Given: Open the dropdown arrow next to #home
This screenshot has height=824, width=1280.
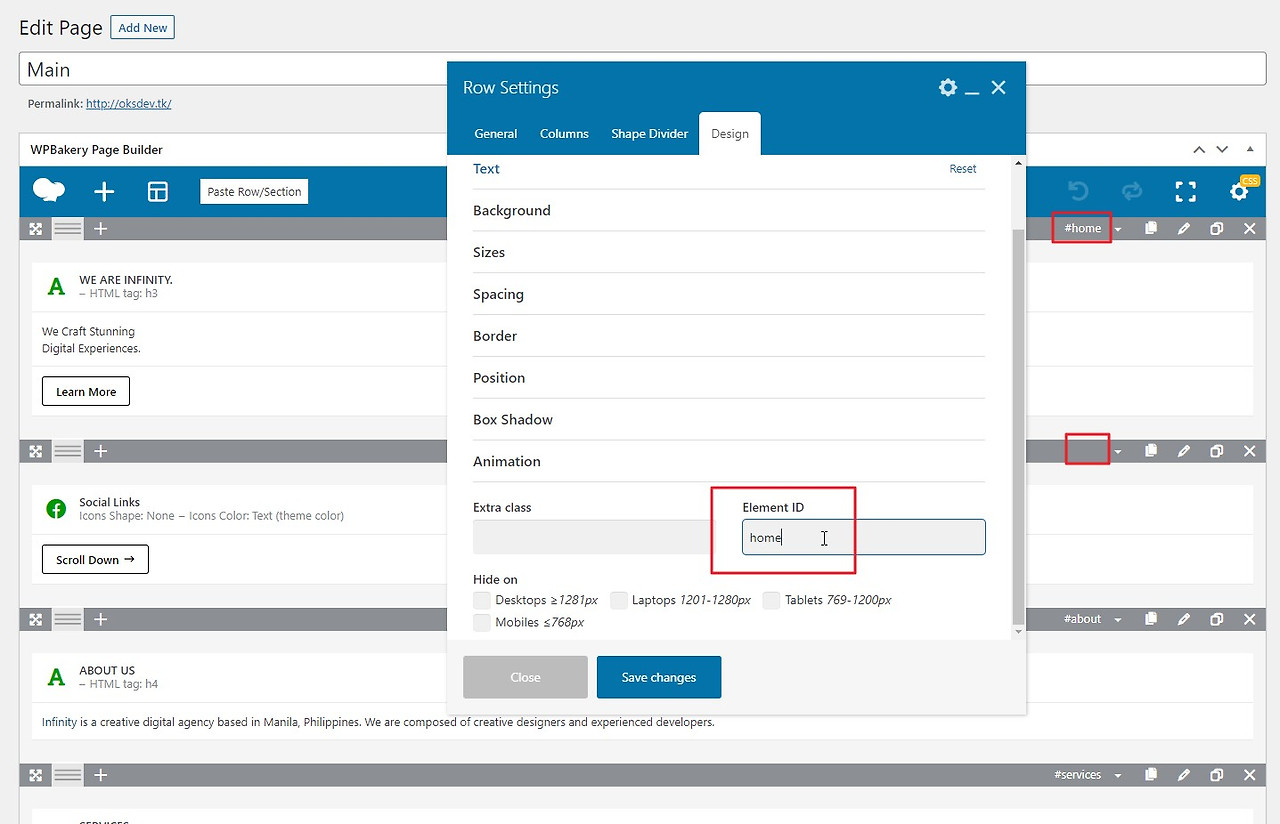Looking at the screenshot, I should (x=1118, y=230).
